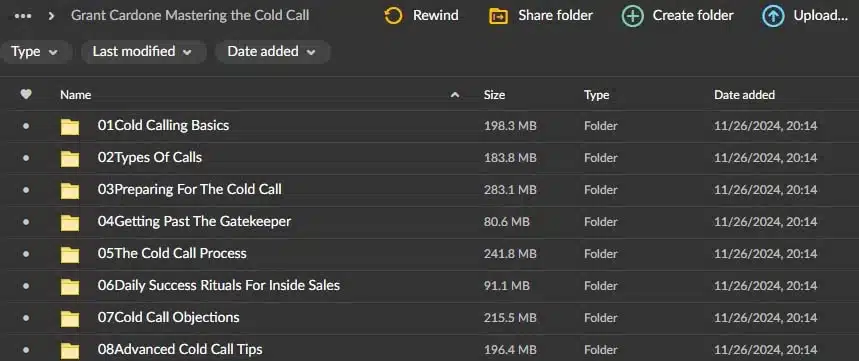Click folder icon of 03Preparing For The Cold Call
The width and height of the screenshot is (859, 361).
tap(70, 191)
